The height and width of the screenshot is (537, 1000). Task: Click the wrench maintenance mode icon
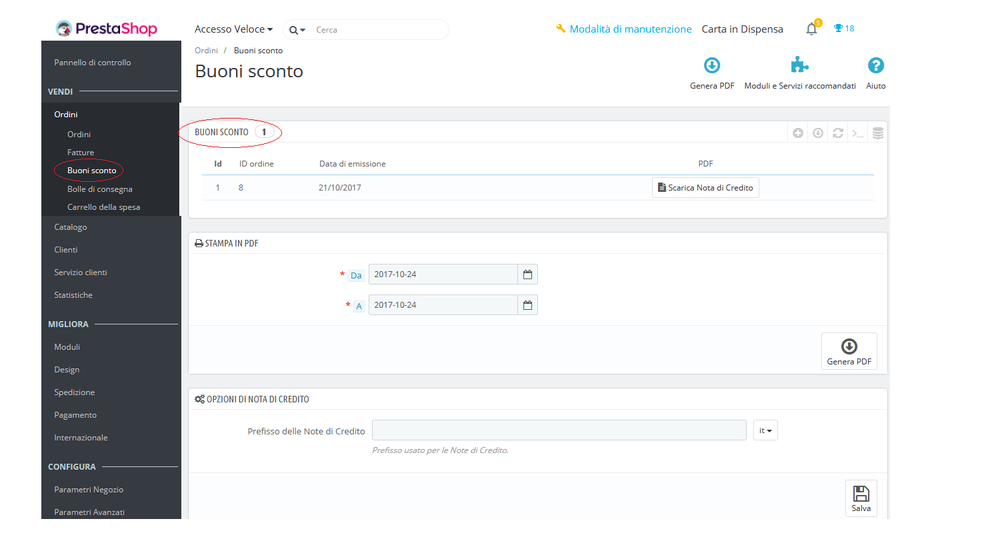pos(561,29)
